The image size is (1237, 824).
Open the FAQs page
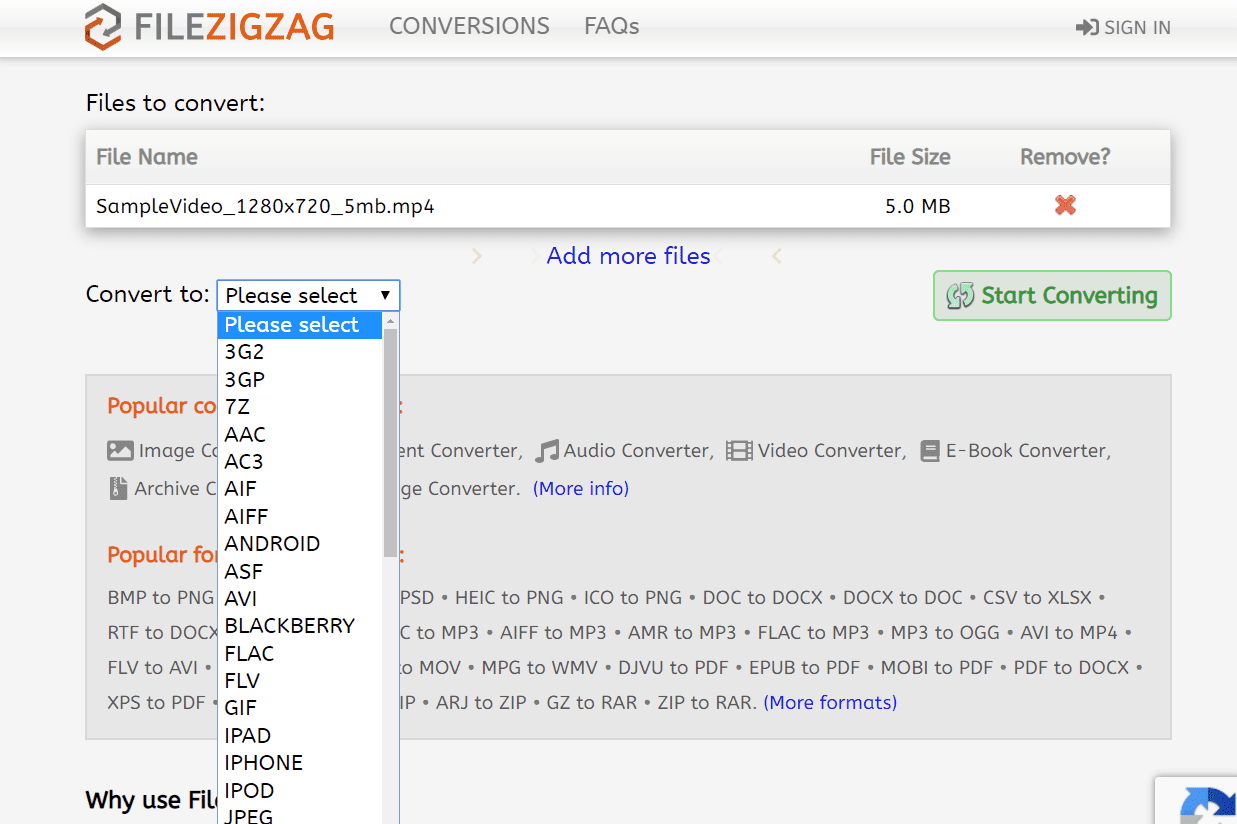612,26
